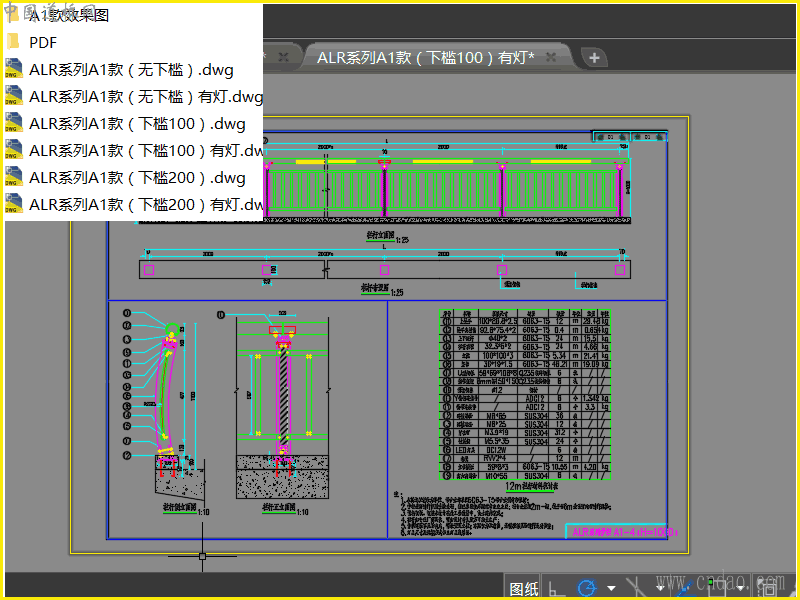800x600 pixels.
Task: Toggle object snap tracking in status bar
Action: (x=635, y=588)
